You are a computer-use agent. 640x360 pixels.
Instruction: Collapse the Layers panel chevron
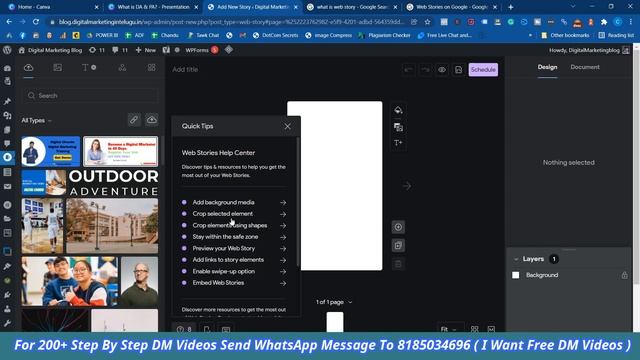tap(516, 259)
